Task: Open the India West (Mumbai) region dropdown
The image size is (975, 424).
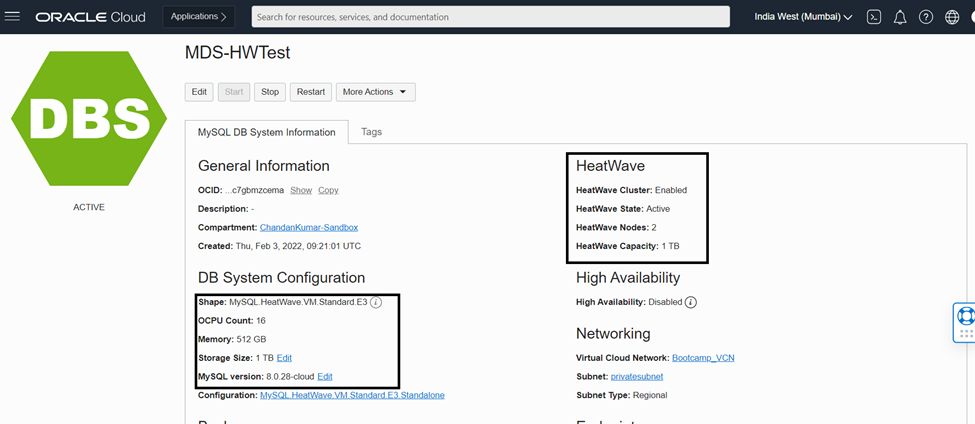Action: click(x=803, y=17)
